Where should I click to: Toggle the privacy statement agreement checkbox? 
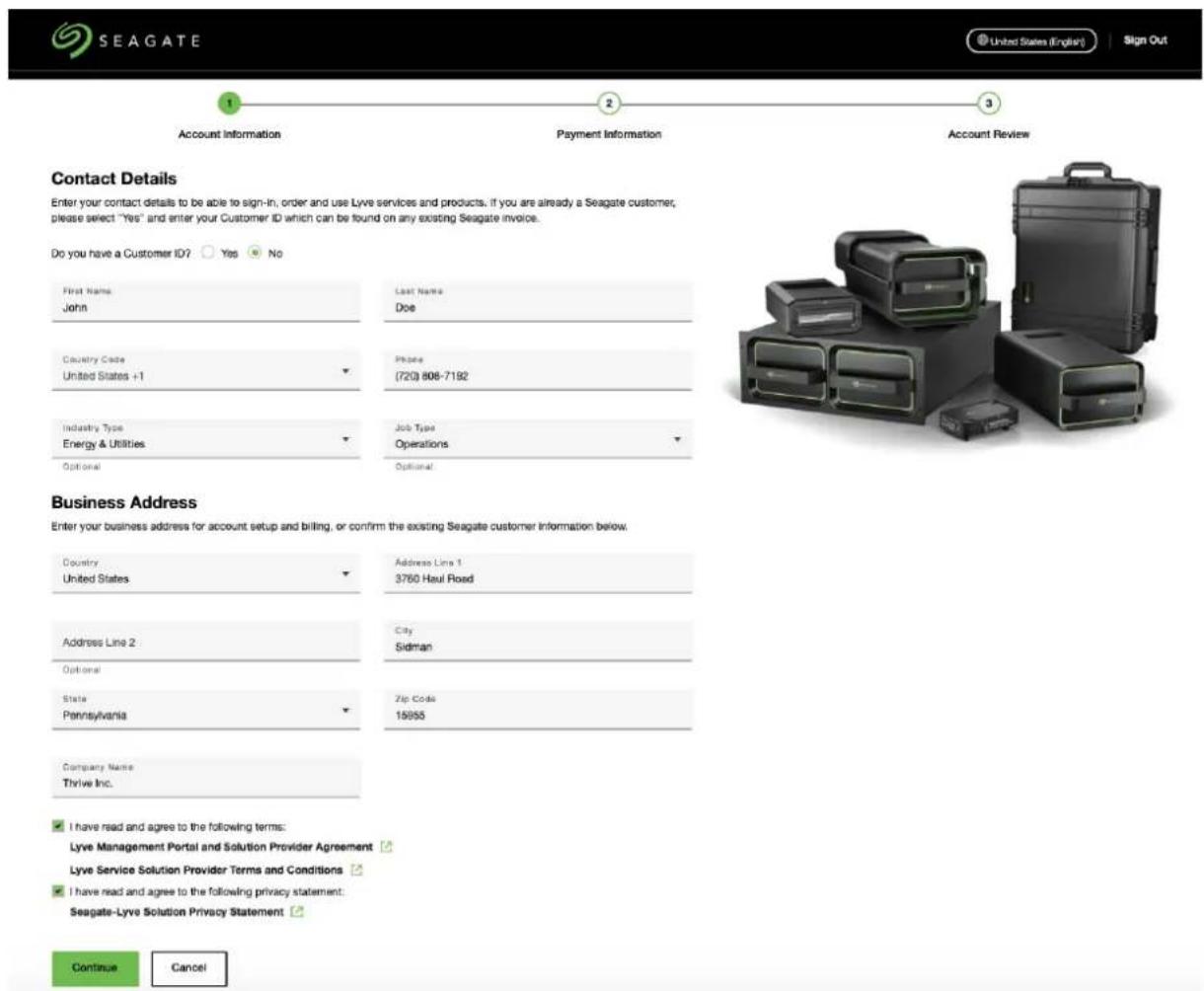(x=57, y=890)
